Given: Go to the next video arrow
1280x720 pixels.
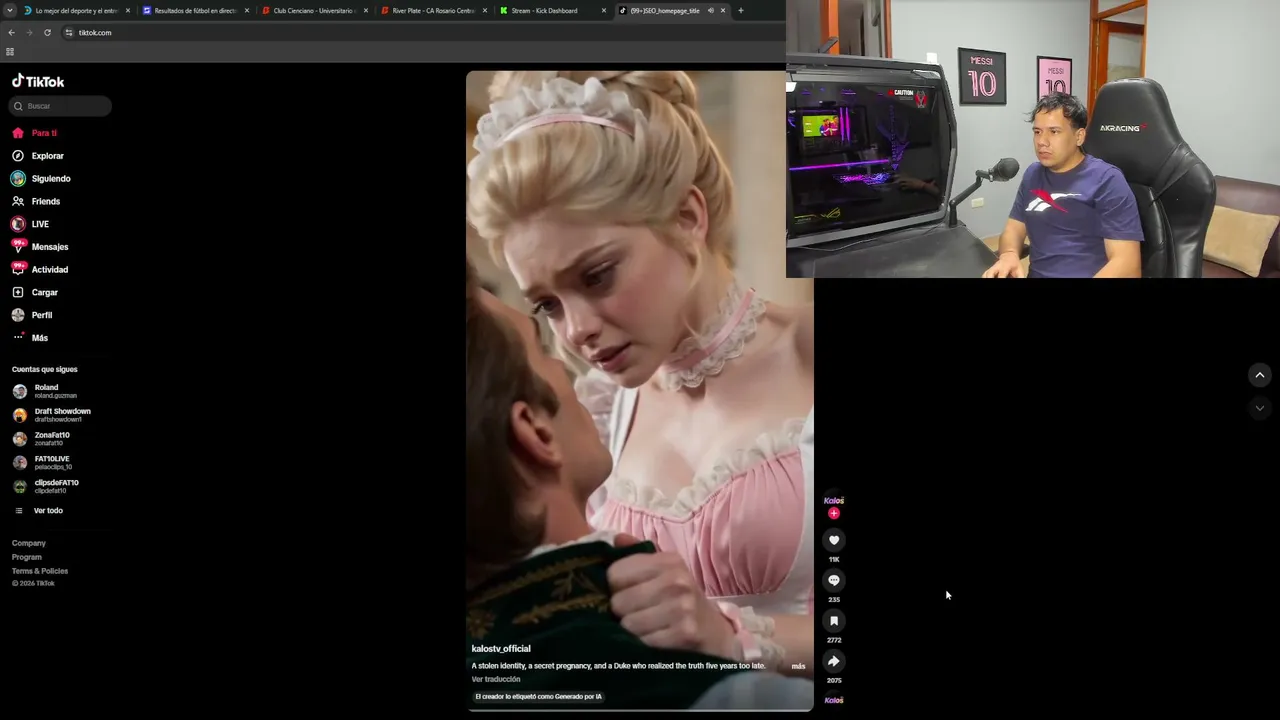Looking at the screenshot, I should coord(1260,408).
